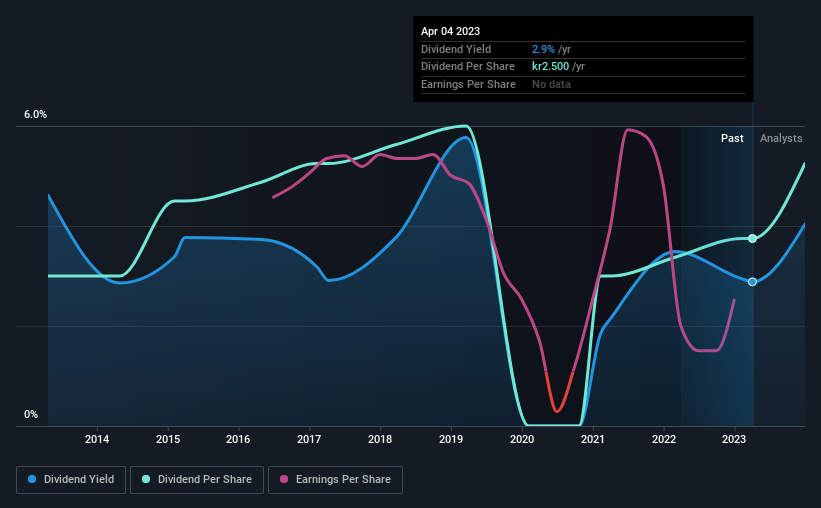Click the teal Dividend Per Share legend dot
This screenshot has height=508, width=821.
point(146,479)
